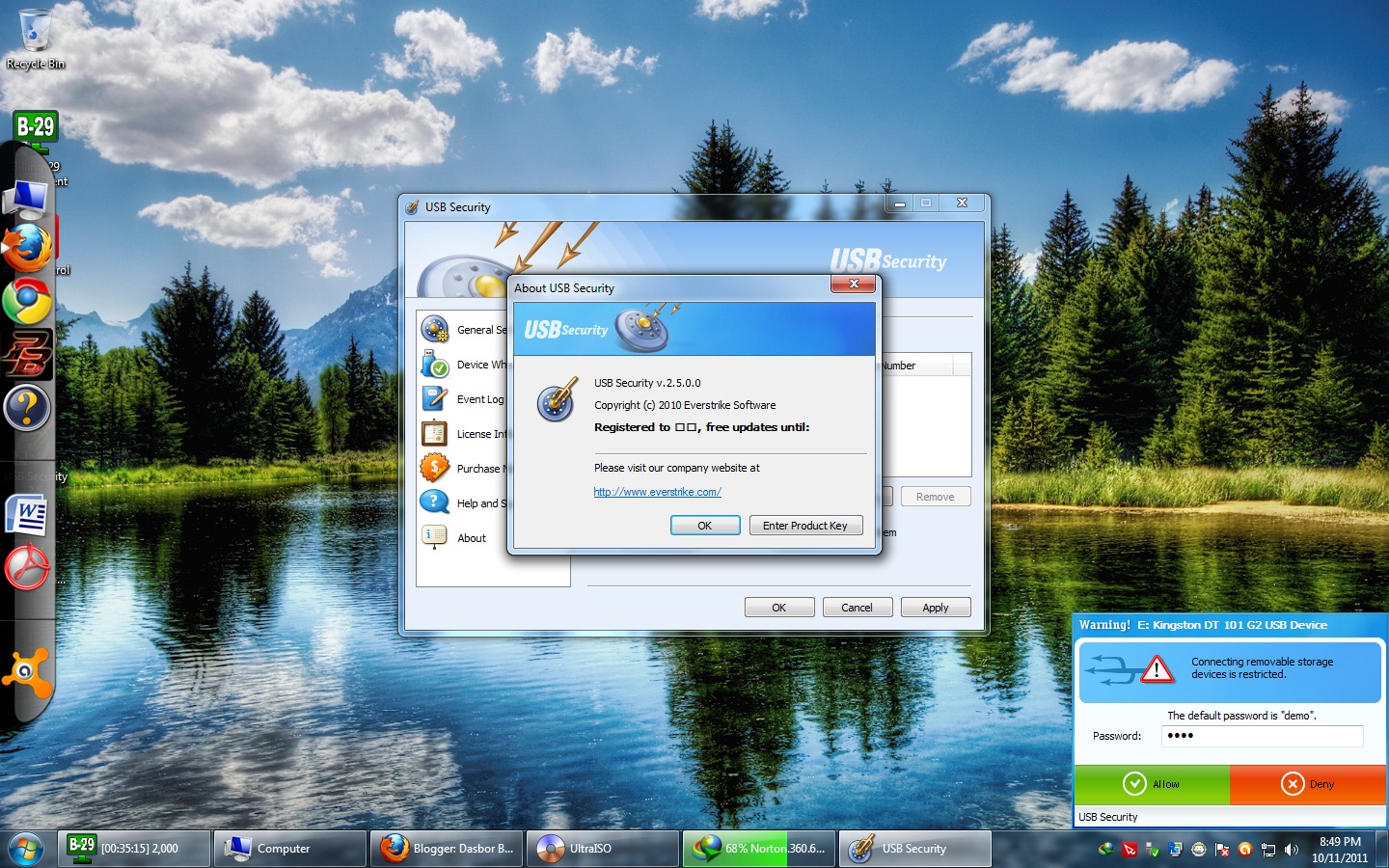Switch to UltraISO taskbar window
This screenshot has width=1389, height=868.
[603, 849]
